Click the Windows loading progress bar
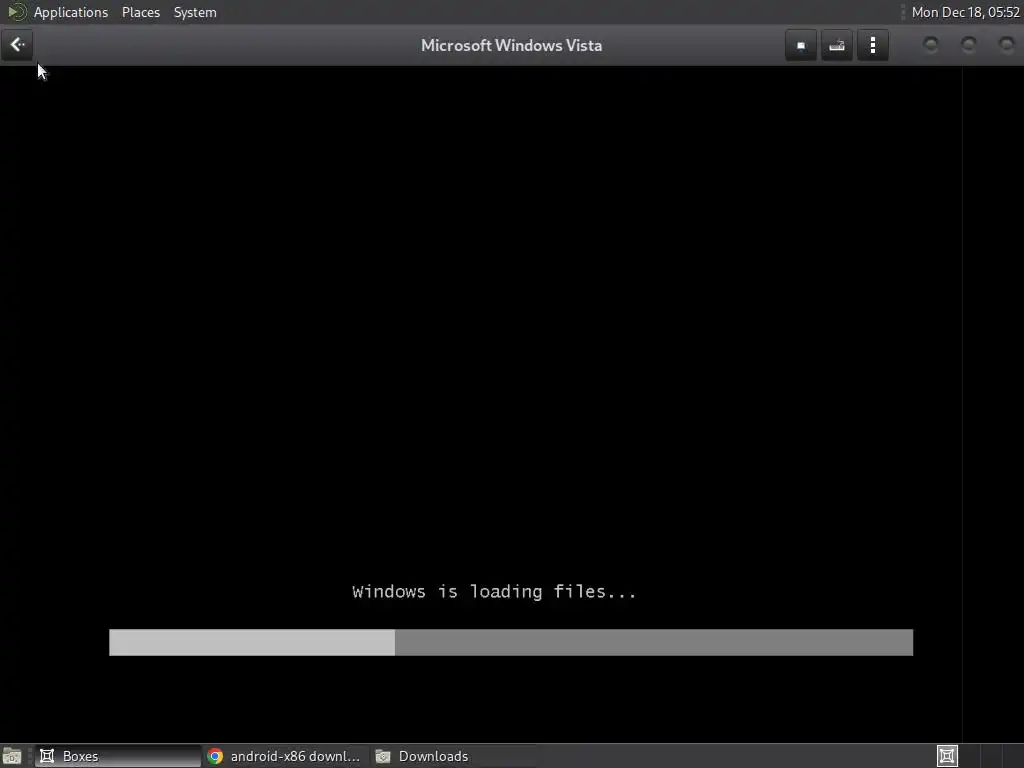This screenshot has height=768, width=1024. pos(511,643)
